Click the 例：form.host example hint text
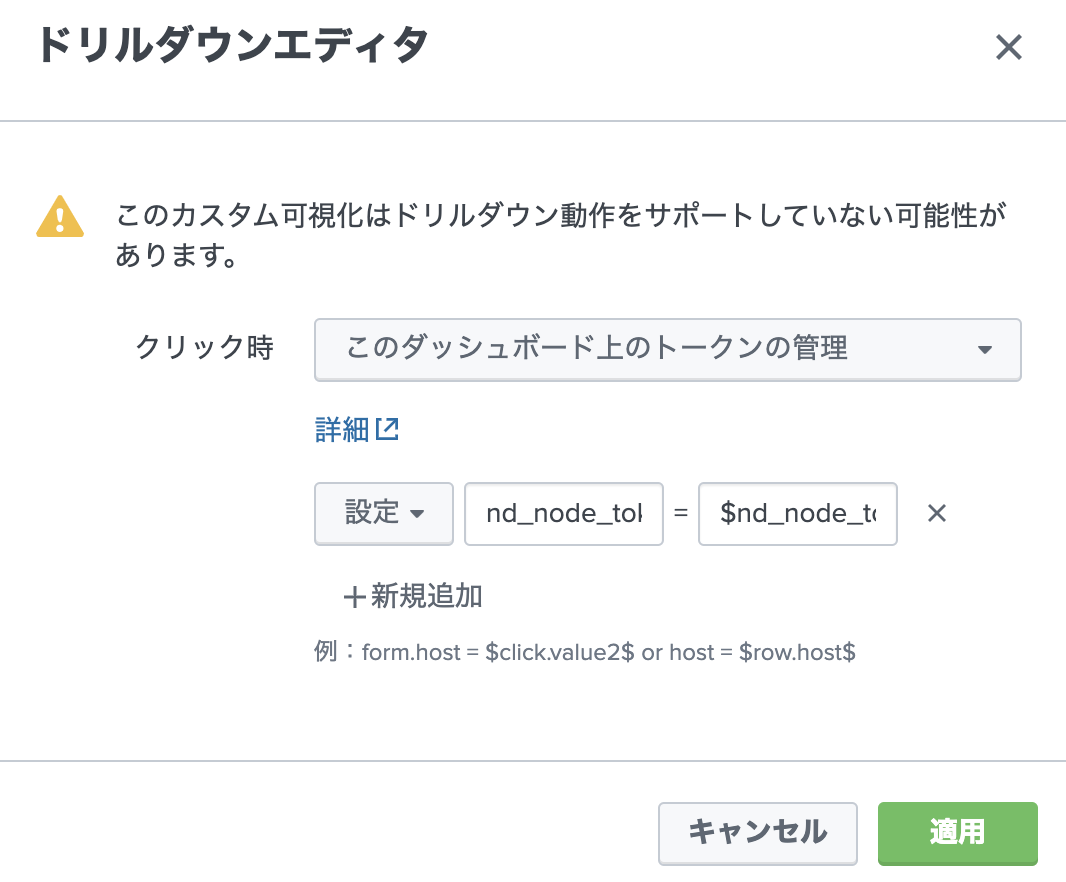 (585, 653)
